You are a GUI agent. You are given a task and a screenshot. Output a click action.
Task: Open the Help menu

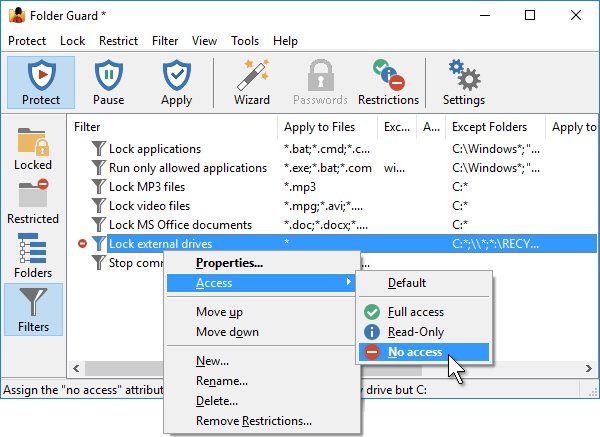[285, 41]
